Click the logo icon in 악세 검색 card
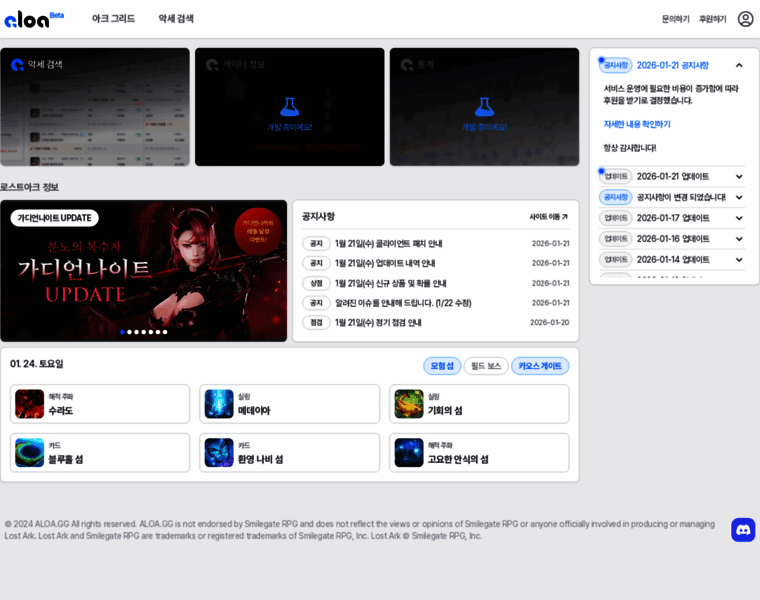This screenshot has height=600, width=760. pyautogui.click(x=17, y=64)
